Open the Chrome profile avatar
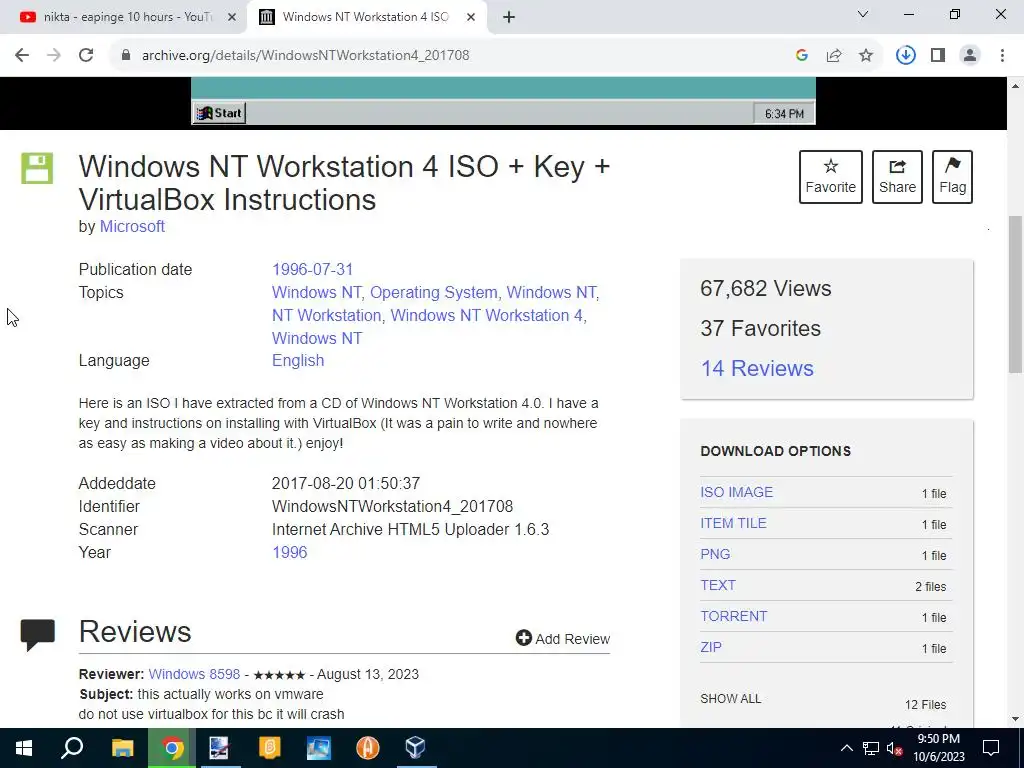Viewport: 1024px width, 768px height. tap(970, 56)
